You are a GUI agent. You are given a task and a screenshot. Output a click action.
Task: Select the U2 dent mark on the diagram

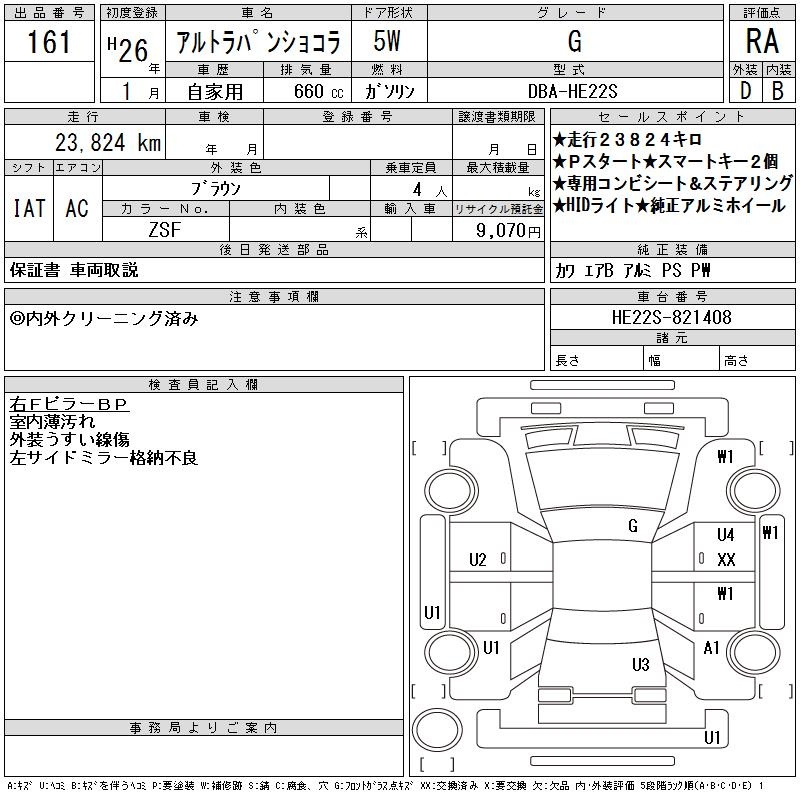point(477,559)
